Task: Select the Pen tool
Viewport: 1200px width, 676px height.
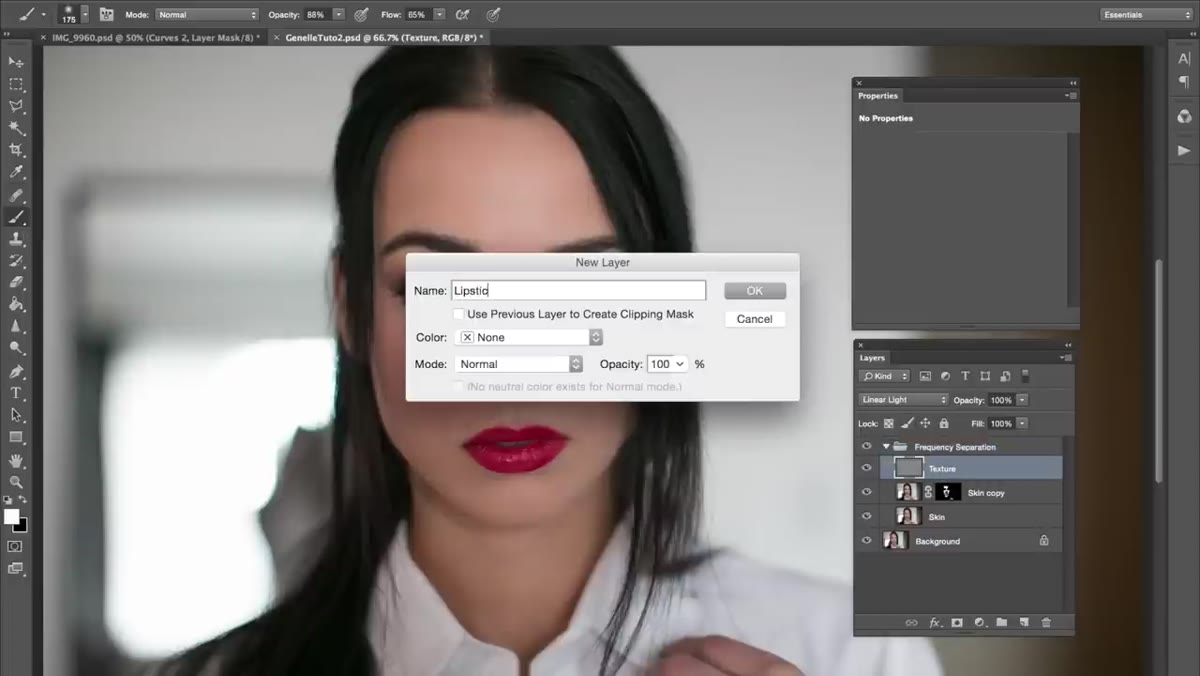Action: 17,371
